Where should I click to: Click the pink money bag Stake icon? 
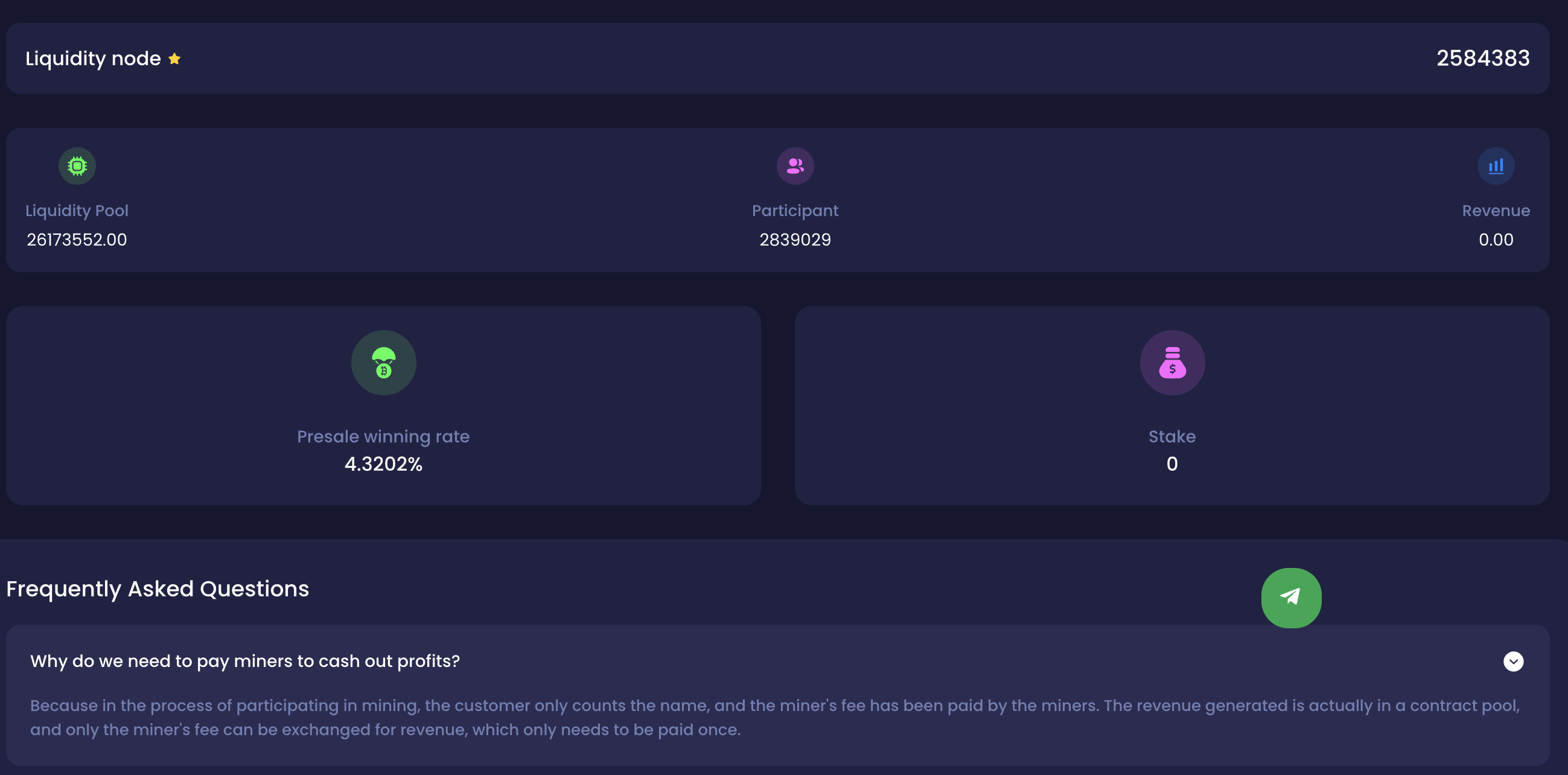[x=1171, y=363]
